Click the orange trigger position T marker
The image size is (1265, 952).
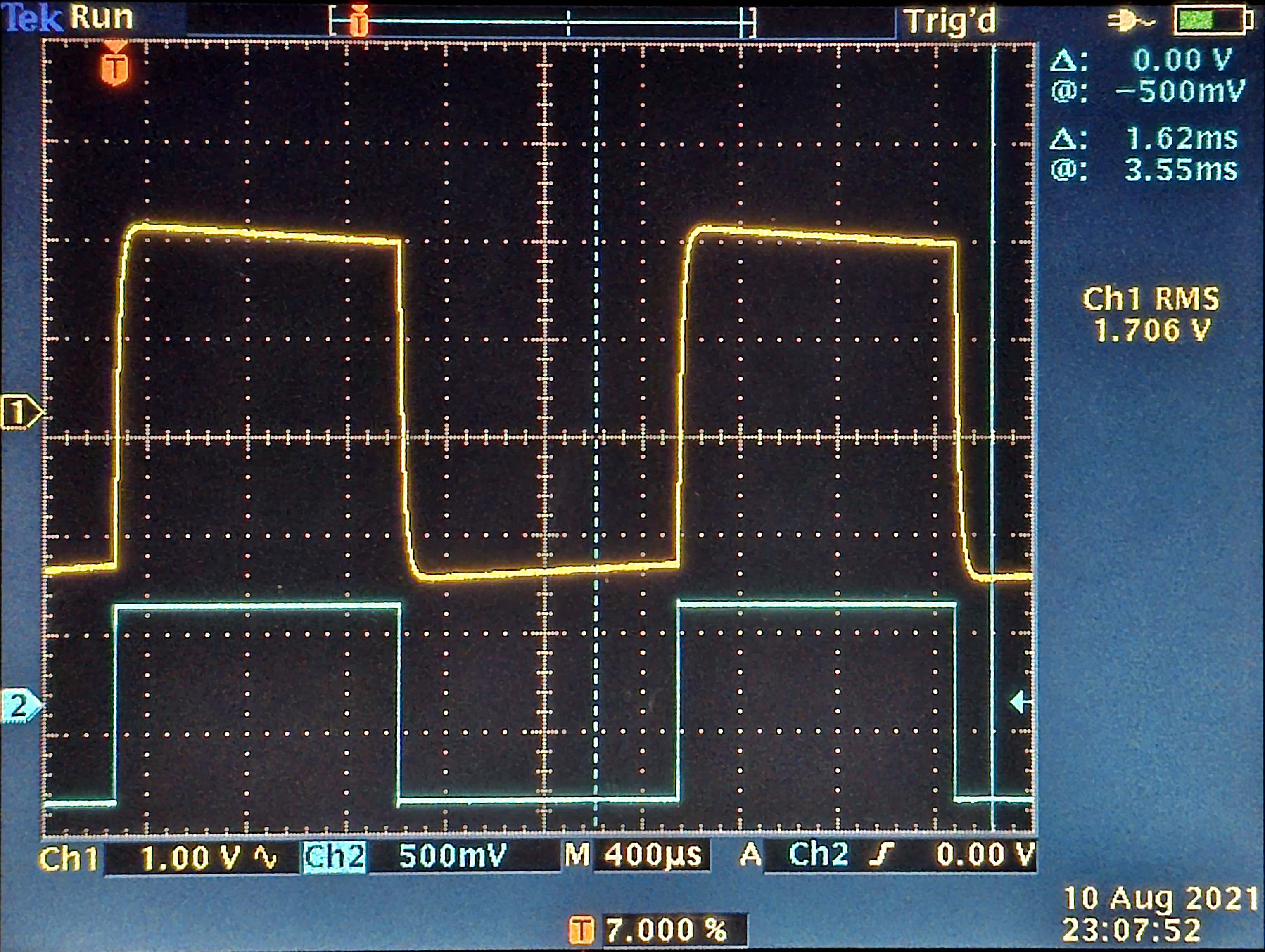coord(116,66)
